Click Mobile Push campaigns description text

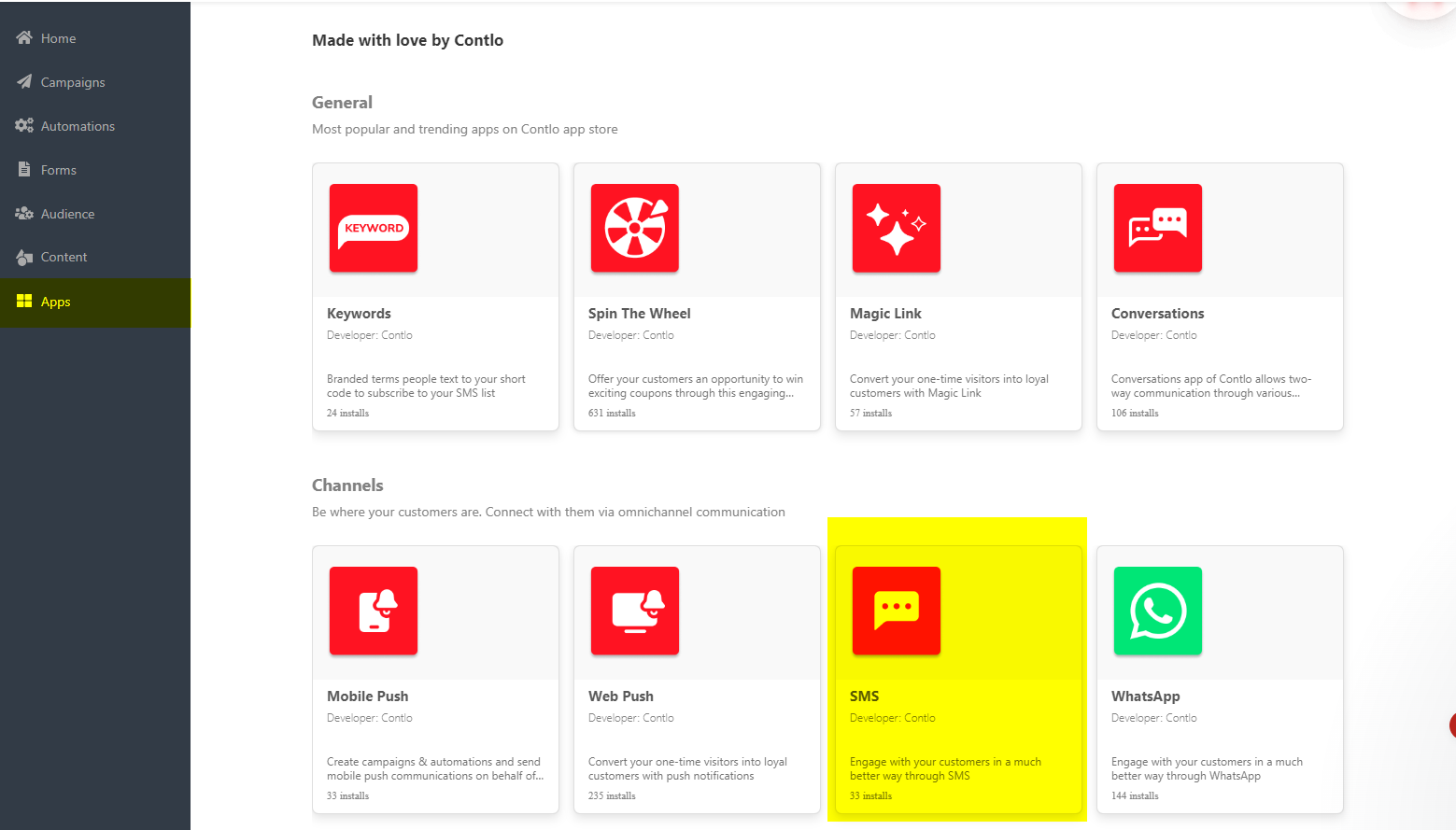click(435, 768)
